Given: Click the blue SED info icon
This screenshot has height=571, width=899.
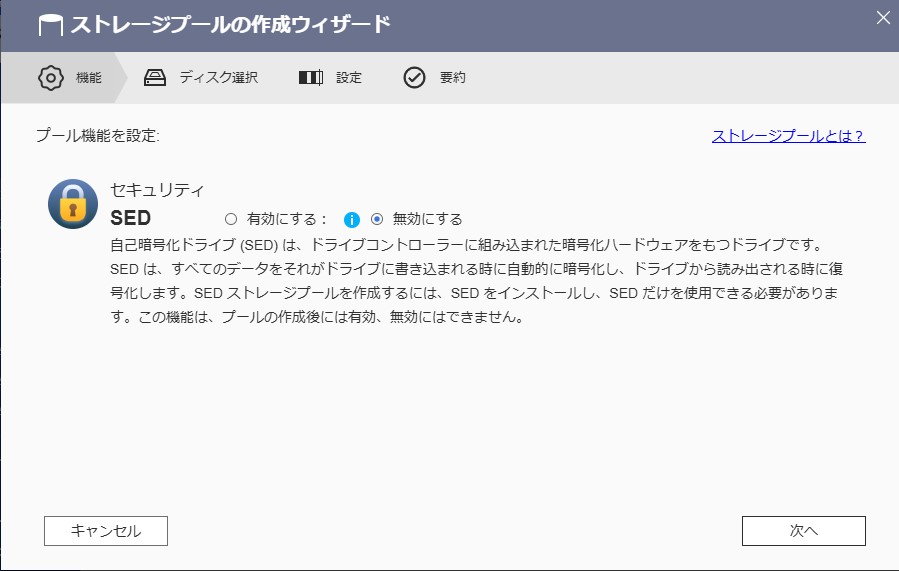Looking at the screenshot, I should pos(351,220).
